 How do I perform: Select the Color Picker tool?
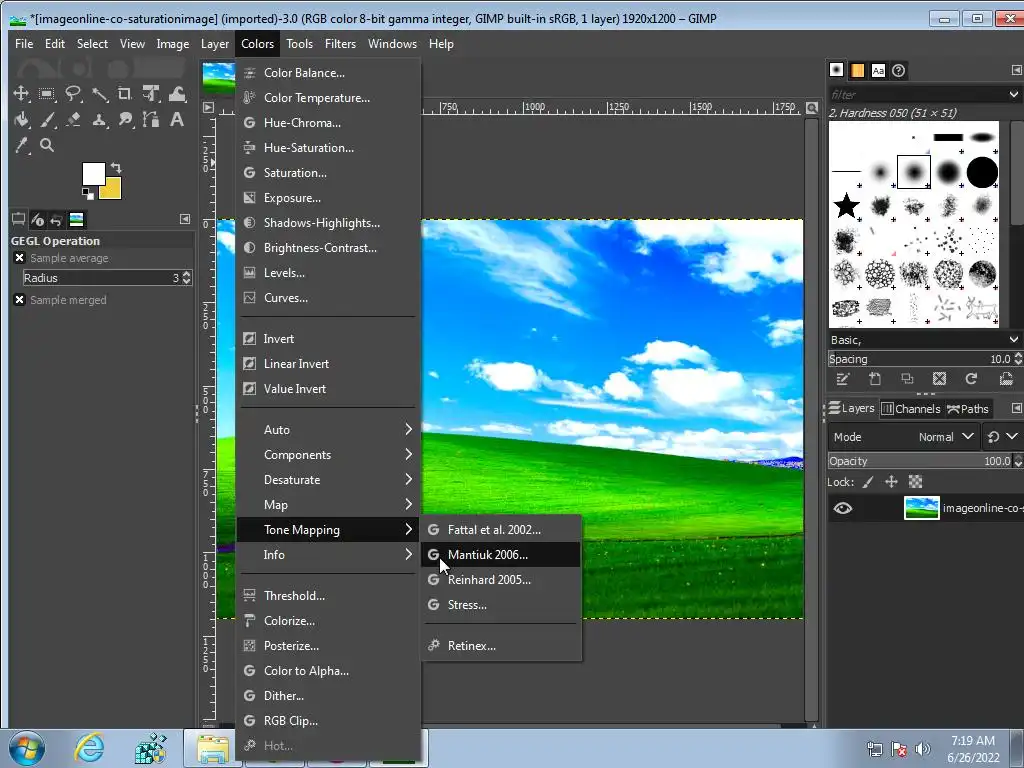point(22,145)
